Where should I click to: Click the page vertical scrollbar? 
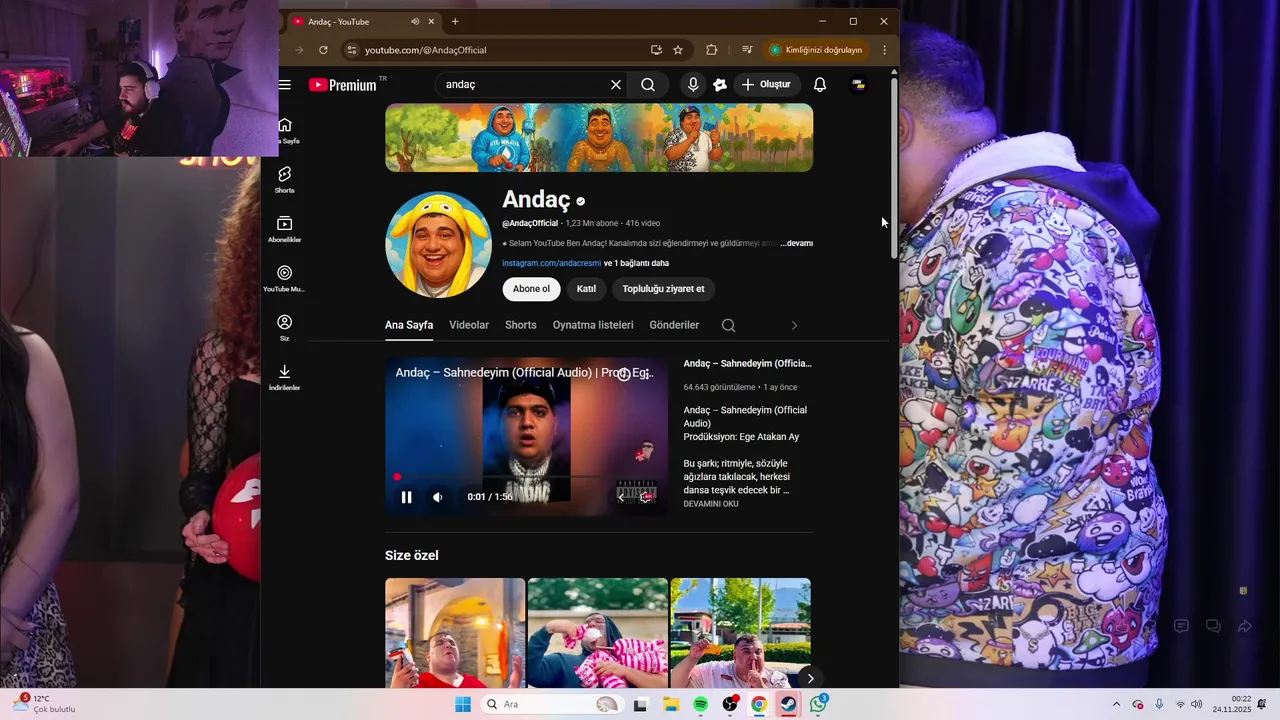(893, 170)
